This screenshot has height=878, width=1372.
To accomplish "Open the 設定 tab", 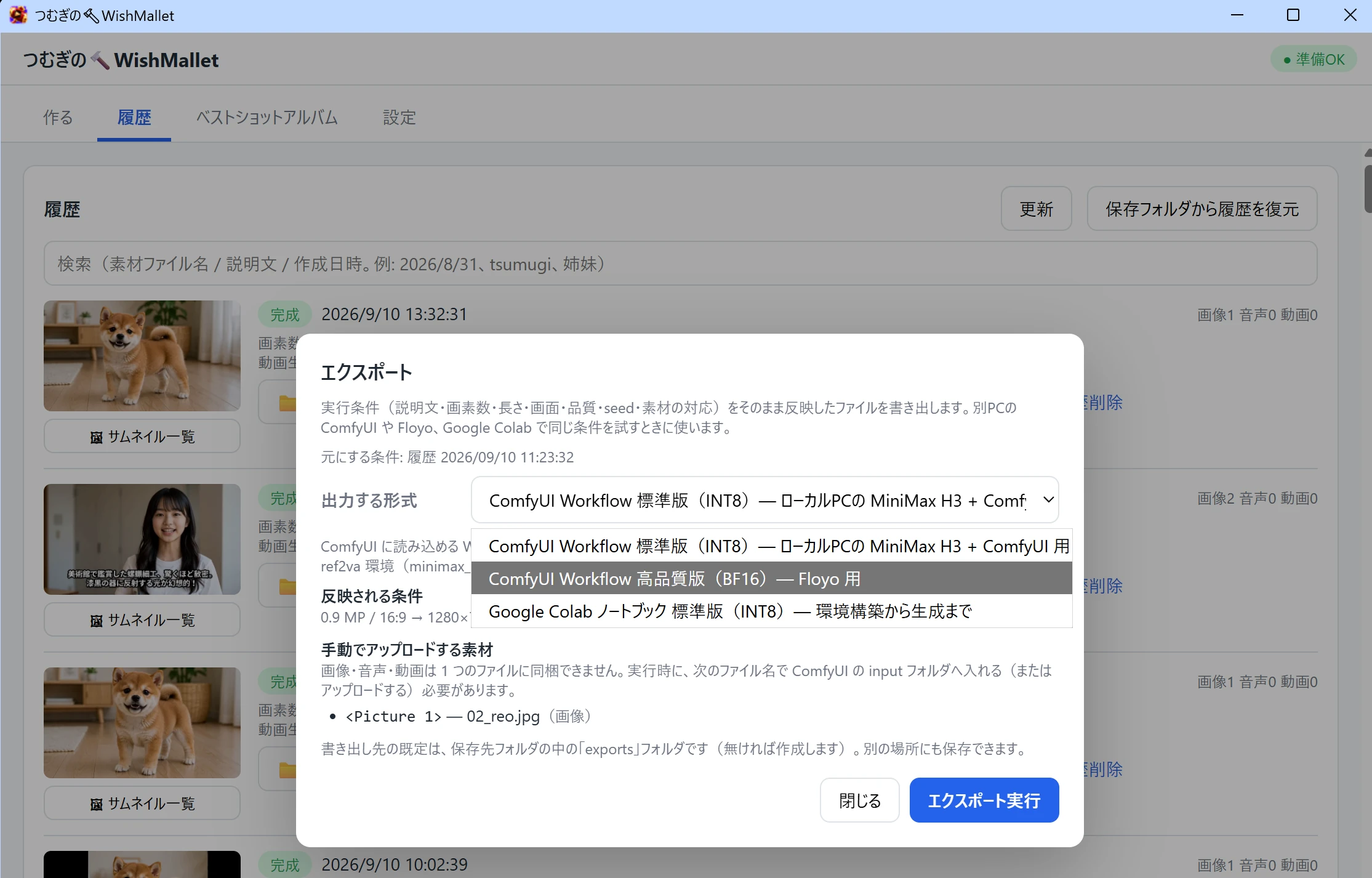I will pos(399,117).
